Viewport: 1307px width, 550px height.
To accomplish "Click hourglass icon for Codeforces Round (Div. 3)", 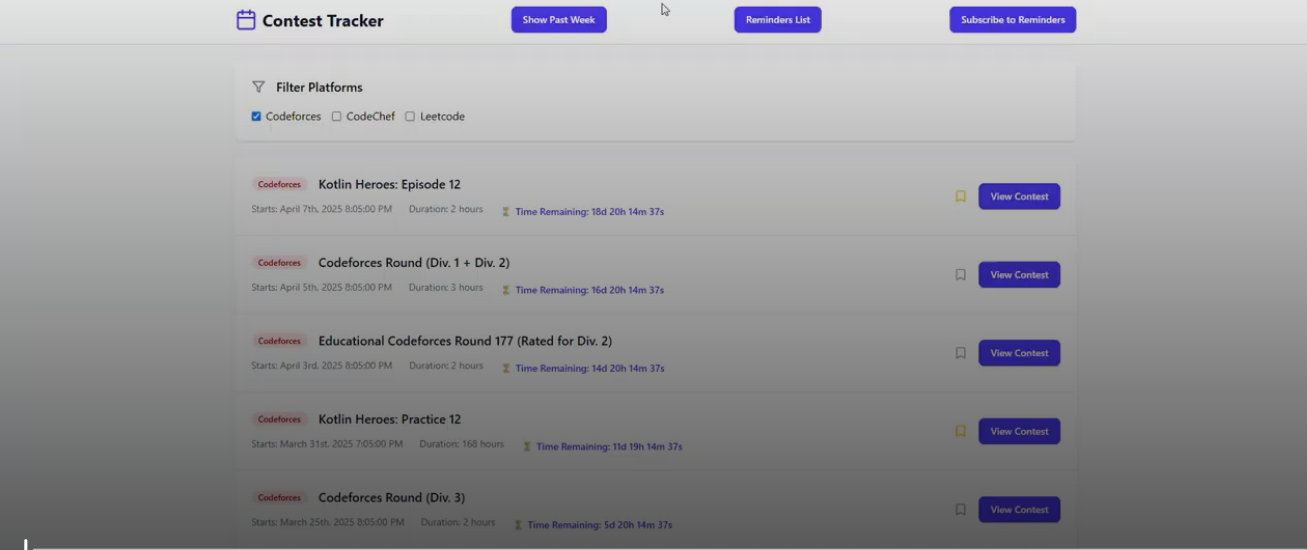I will tap(518, 525).
